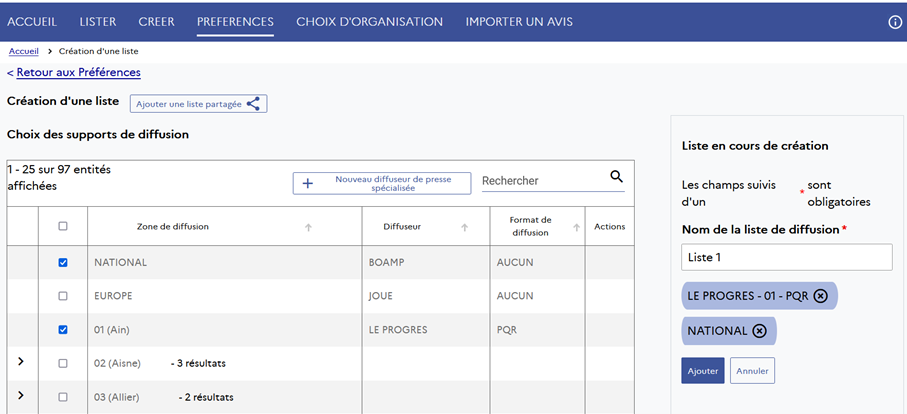Check the 02 (Aisne) row checkbox
This screenshot has width=907, height=414.
coord(63,364)
